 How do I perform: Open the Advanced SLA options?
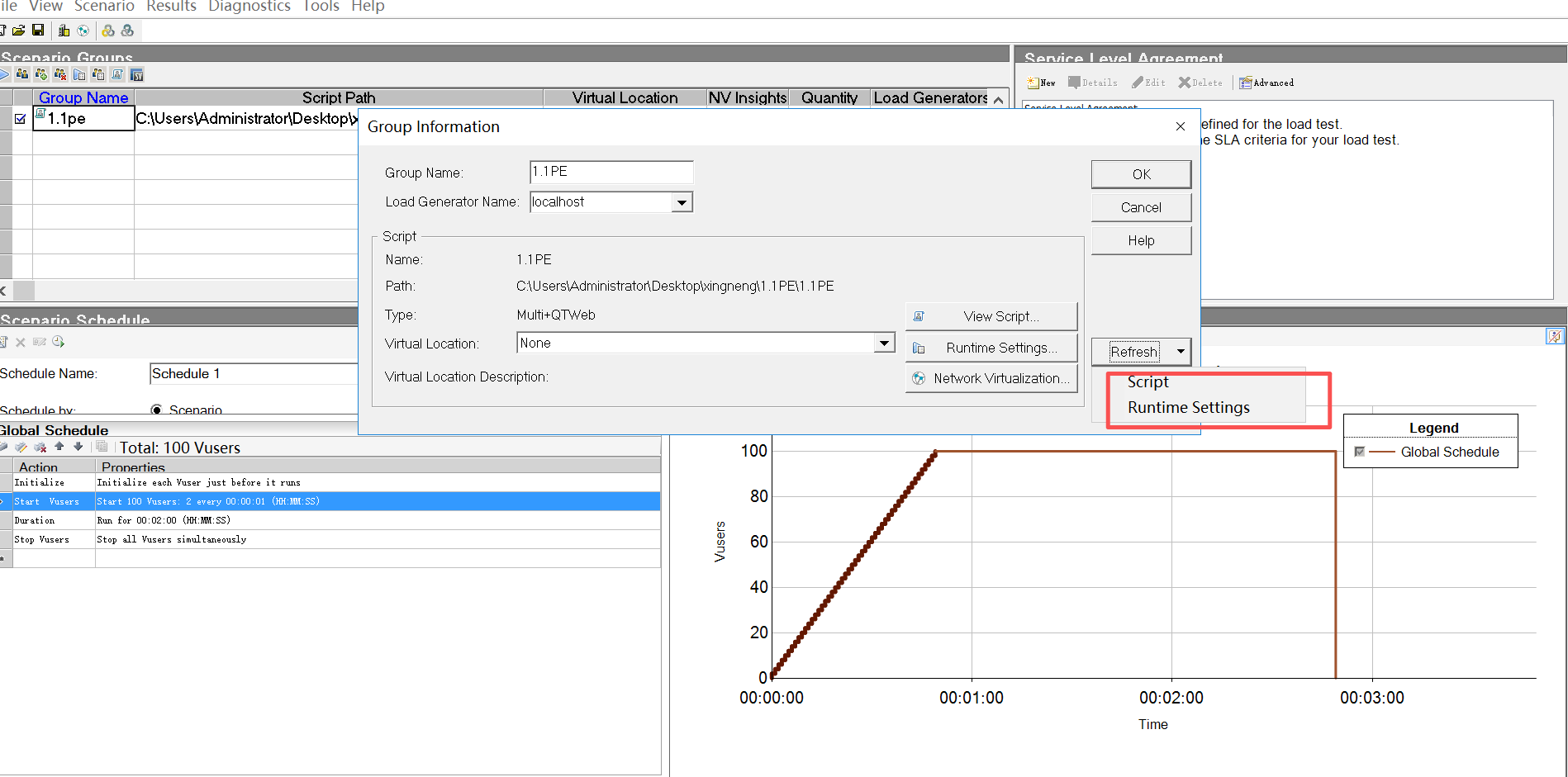coord(1266,83)
